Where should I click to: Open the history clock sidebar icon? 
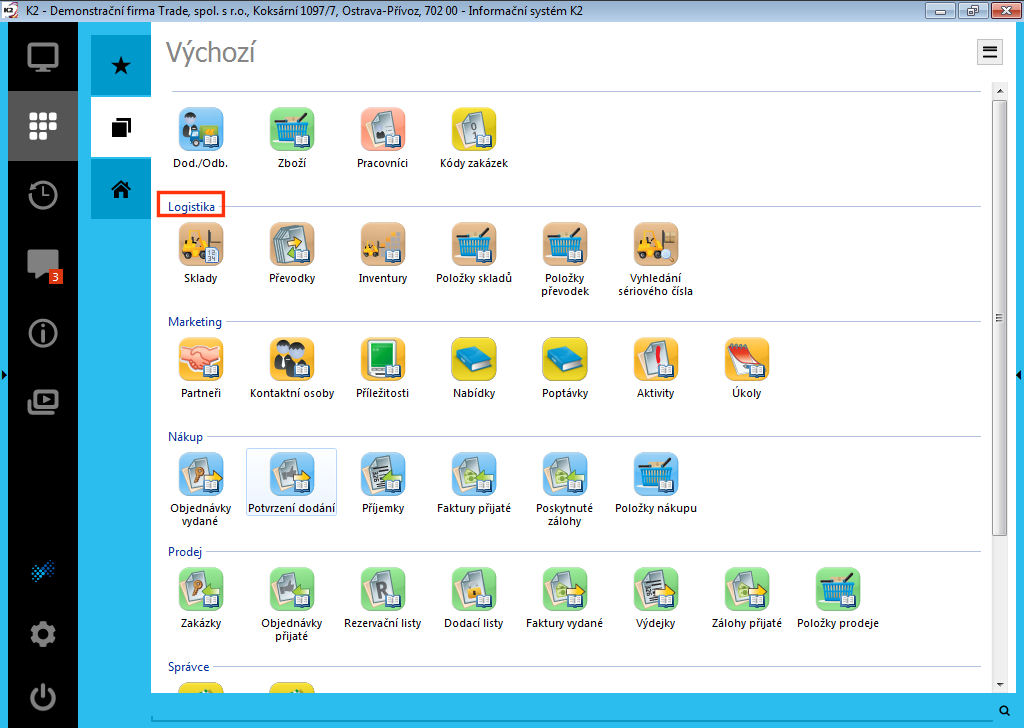click(43, 195)
